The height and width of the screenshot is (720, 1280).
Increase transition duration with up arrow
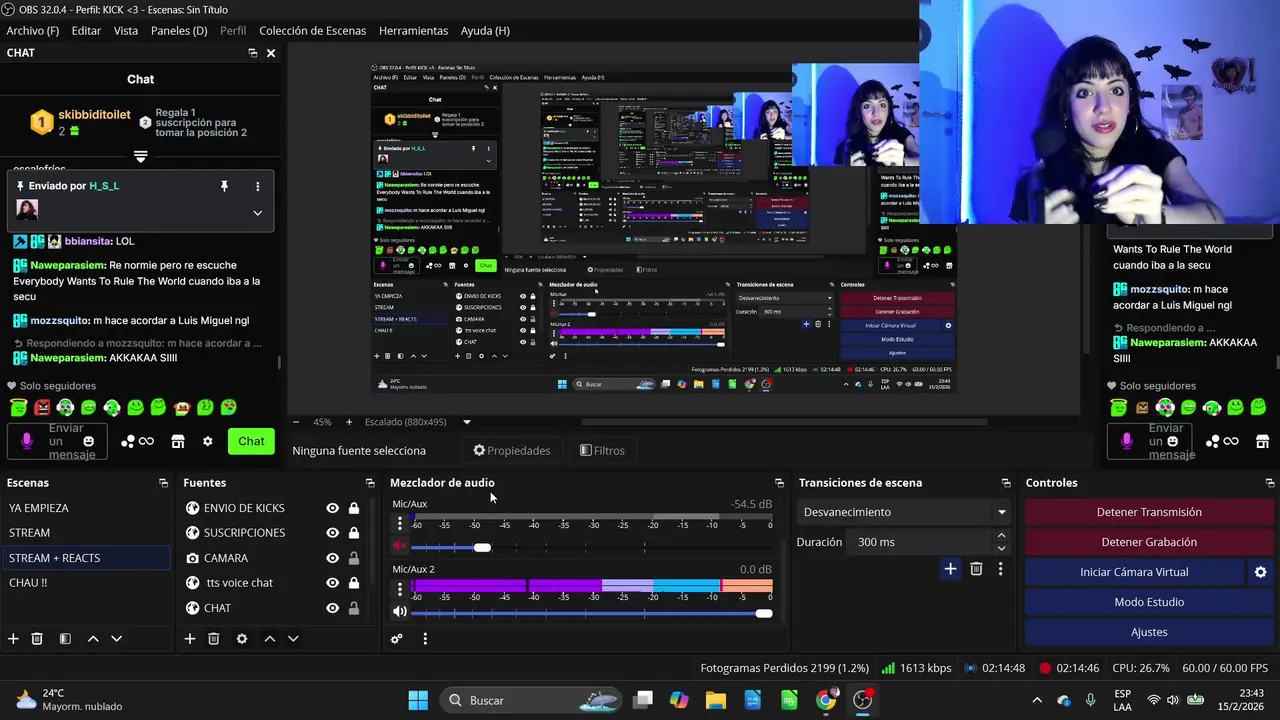(1001, 536)
